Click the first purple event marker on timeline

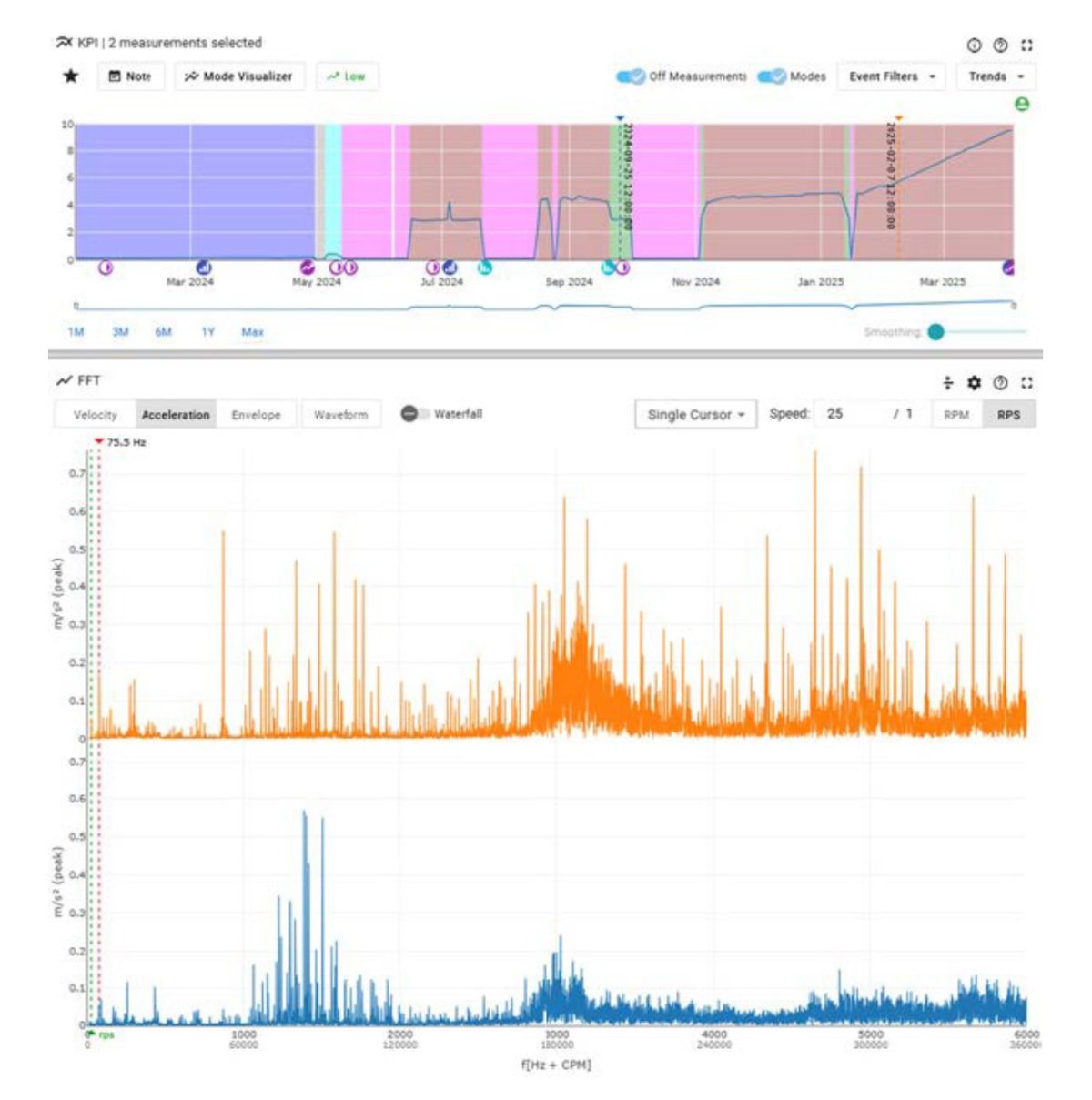[x=106, y=267]
